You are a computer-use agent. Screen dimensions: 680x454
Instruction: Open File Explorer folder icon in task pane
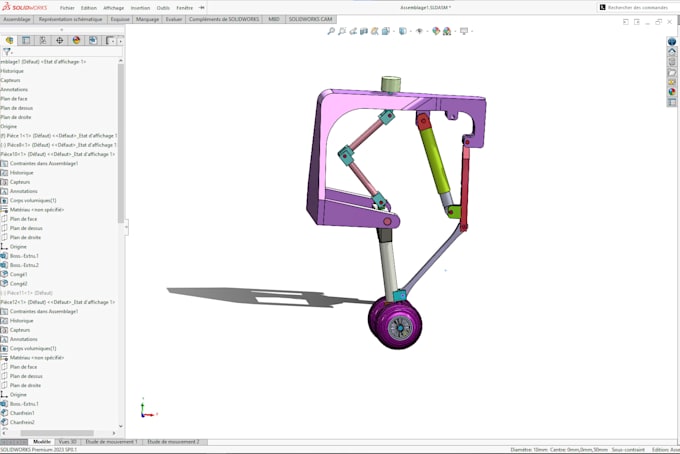672,72
